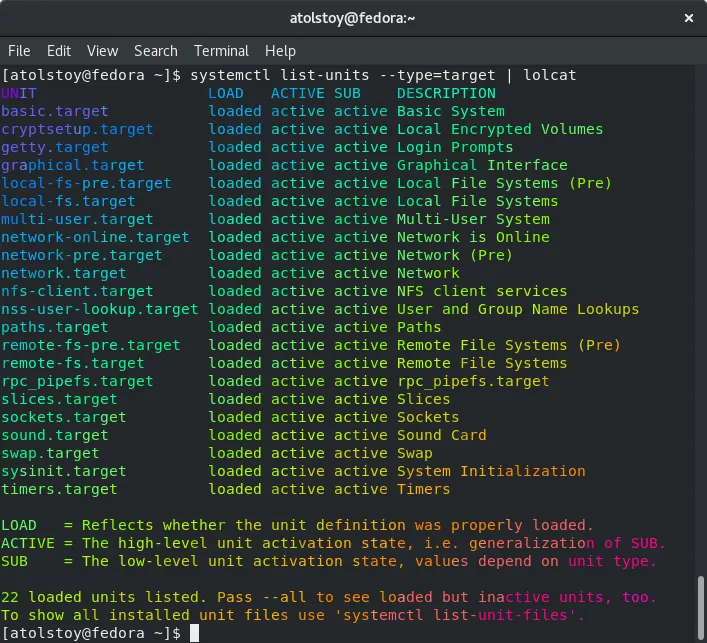This screenshot has width=707, height=643.
Task: Click the atolstoy@fedora title bar text
Action: tap(352, 17)
